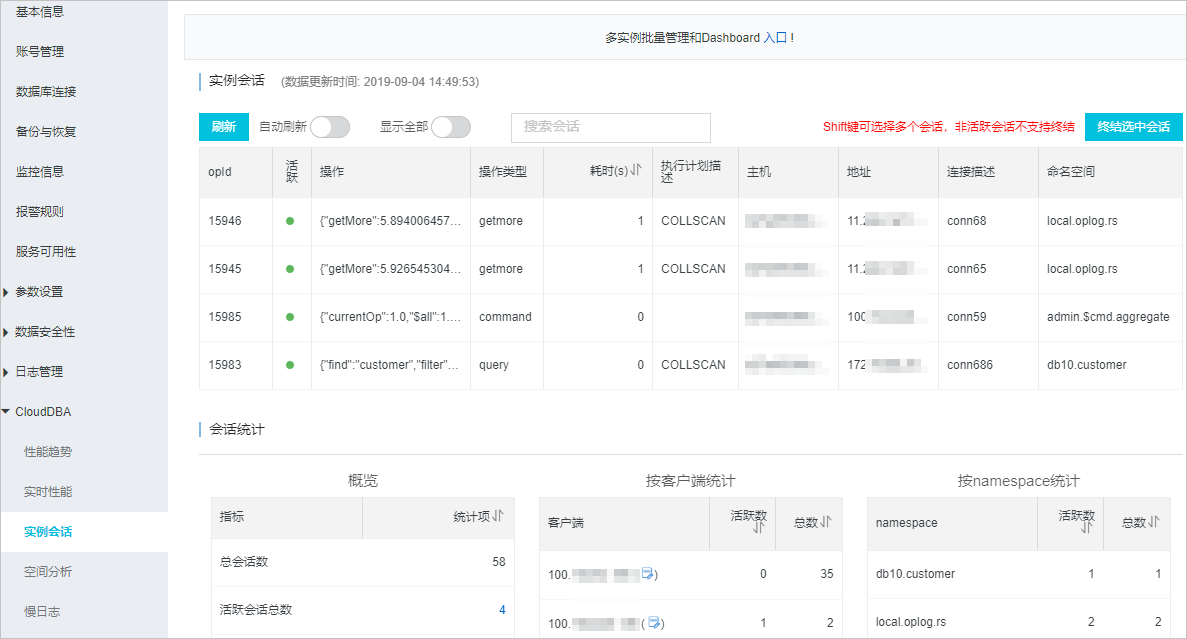Viewport: 1187px width, 639px height.
Task: Click db10.customer in namespace statistics
Action: (x=915, y=574)
